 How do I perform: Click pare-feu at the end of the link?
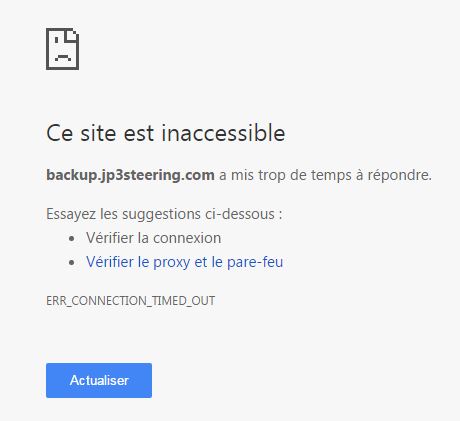[x=255, y=263]
